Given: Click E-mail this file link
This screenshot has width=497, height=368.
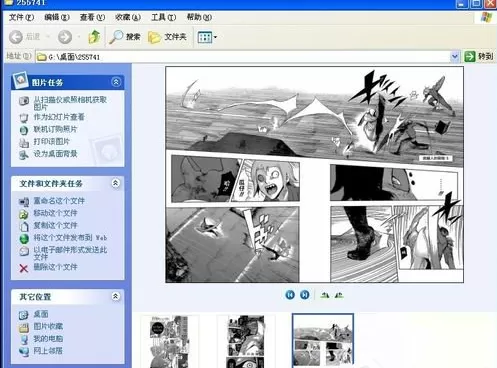Looking at the screenshot, I should [x=70, y=253].
